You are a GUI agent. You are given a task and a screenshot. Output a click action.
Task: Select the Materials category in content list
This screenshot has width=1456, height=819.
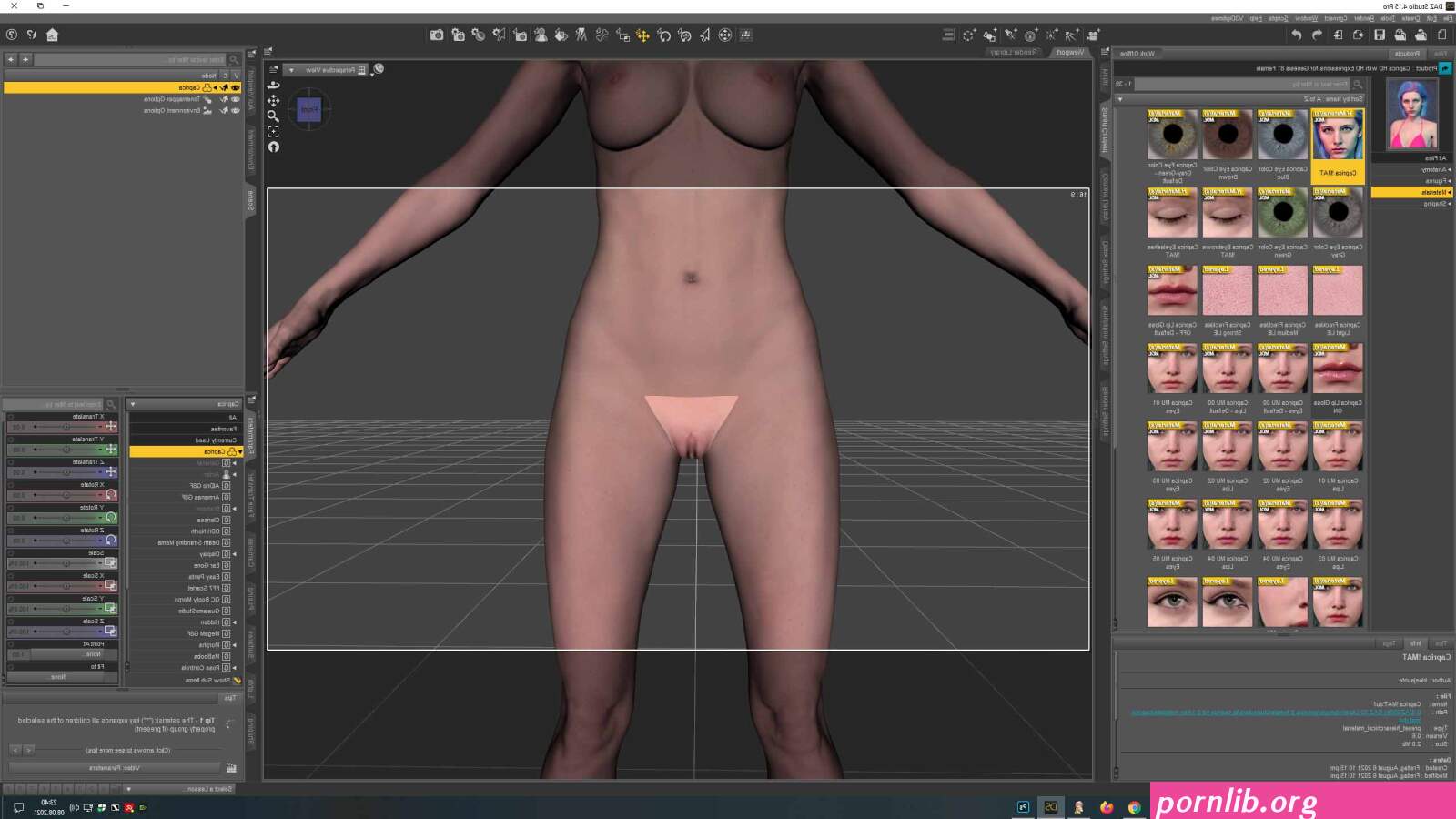[x=1411, y=192]
